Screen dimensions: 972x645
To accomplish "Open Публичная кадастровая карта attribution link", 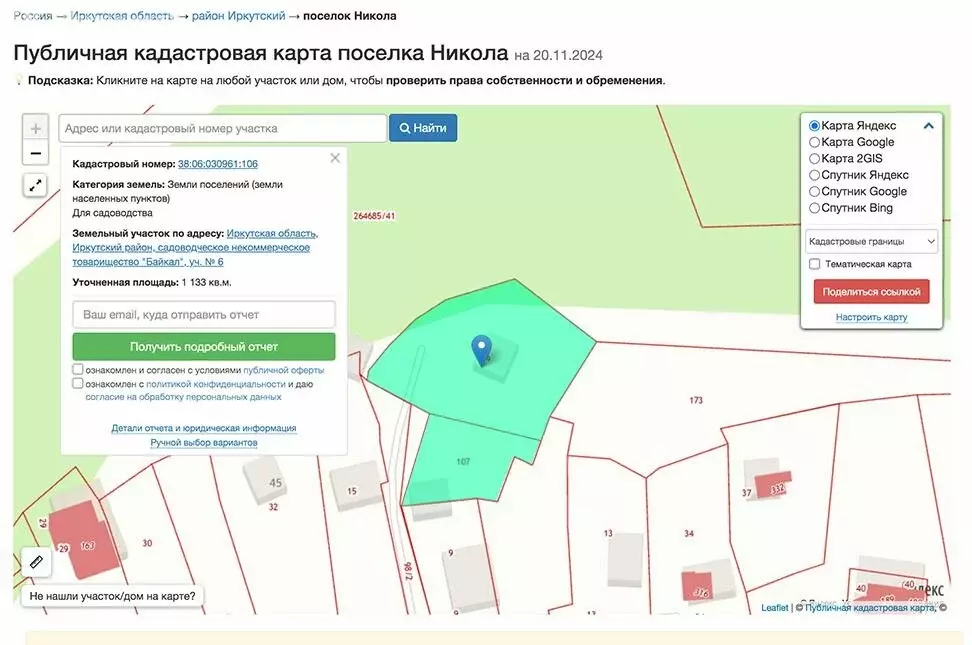I will pos(870,608).
